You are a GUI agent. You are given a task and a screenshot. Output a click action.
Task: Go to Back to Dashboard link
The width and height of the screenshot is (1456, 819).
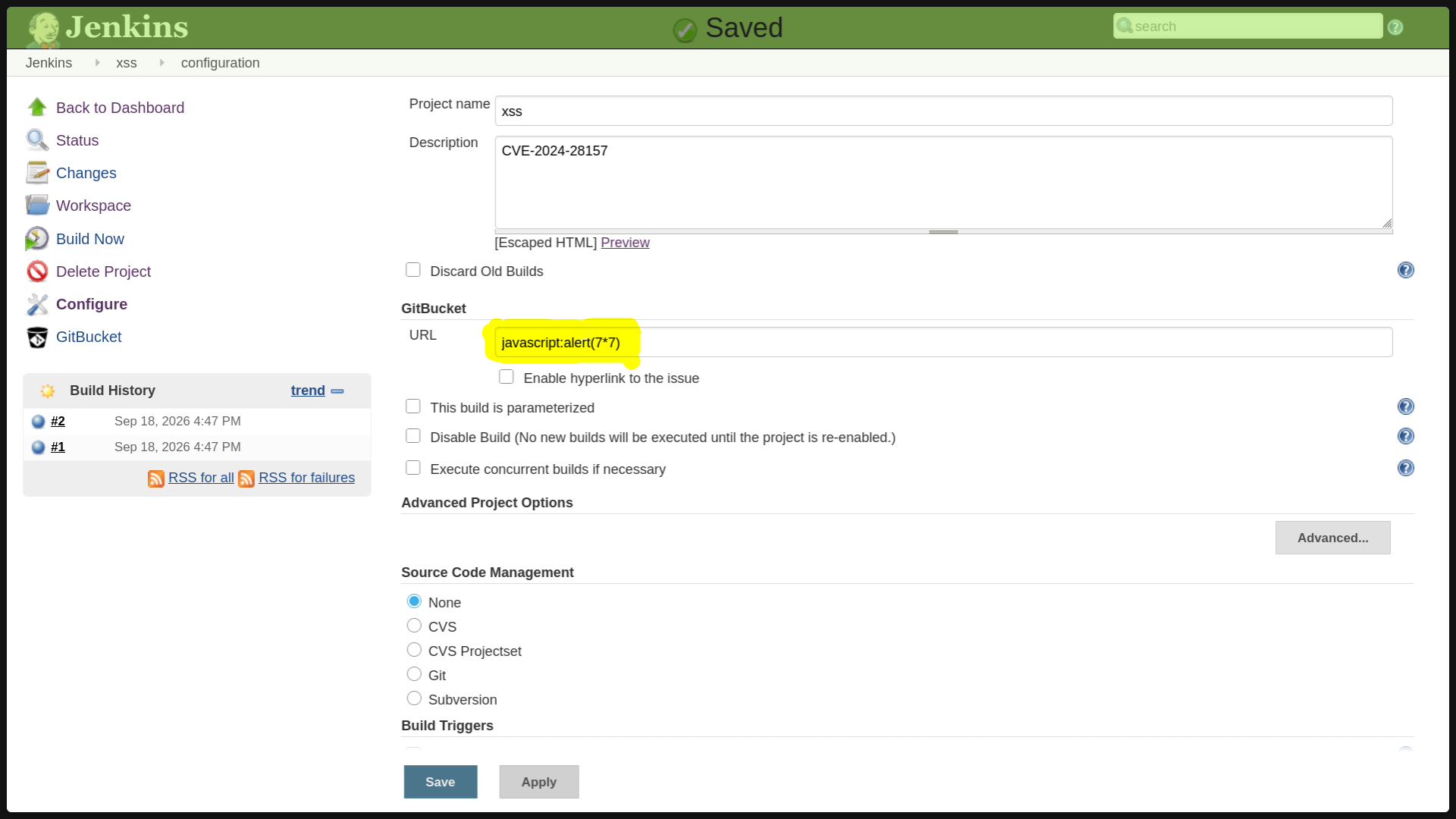click(120, 108)
